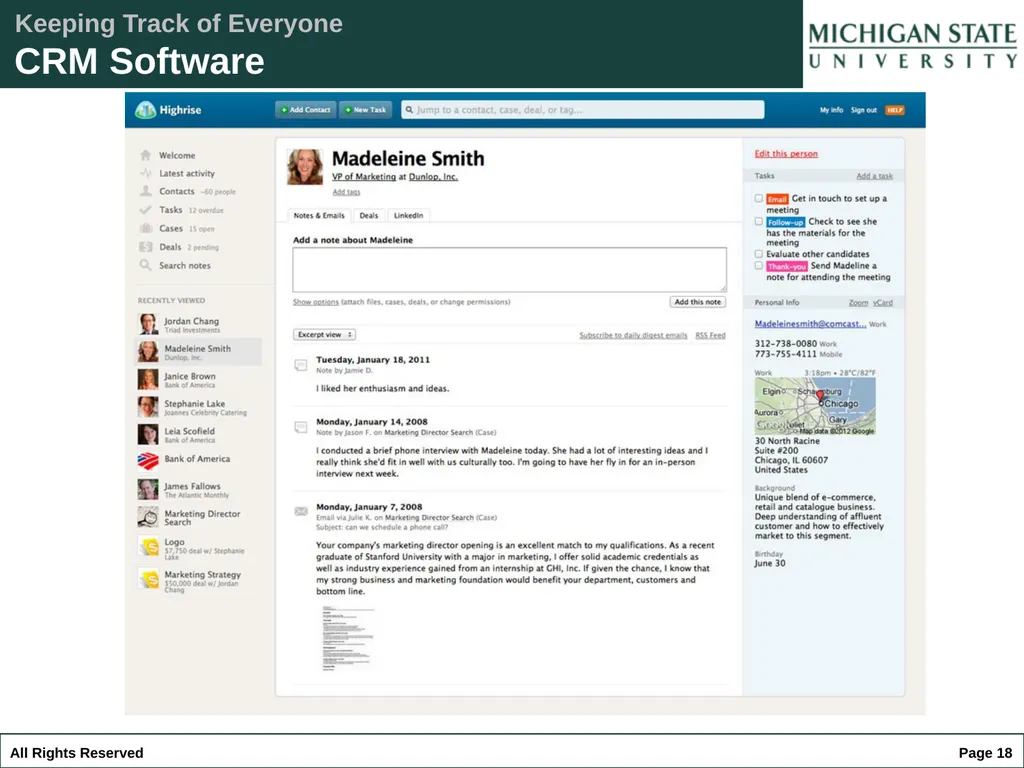Image resolution: width=1024 pixels, height=768 pixels.
Task: Check the Evaluate other candidates checkbox
Action: tap(758, 254)
